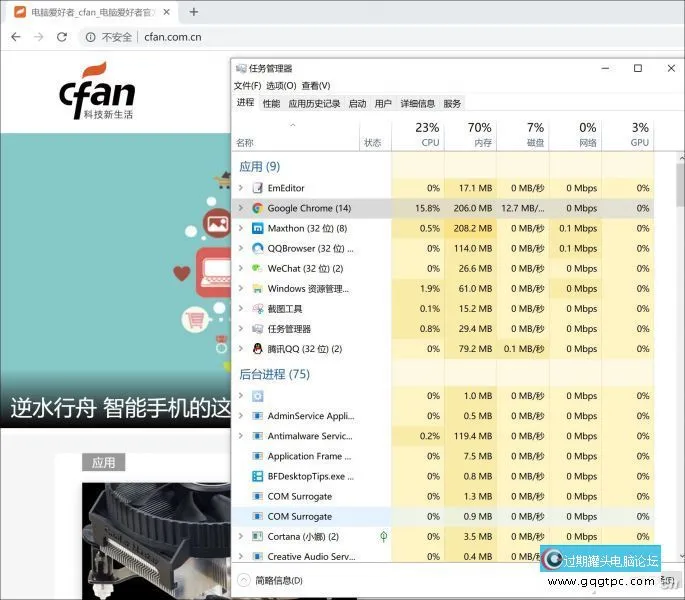685x600 pixels.
Task: Click the AdminService Application icon
Action: 258,416
